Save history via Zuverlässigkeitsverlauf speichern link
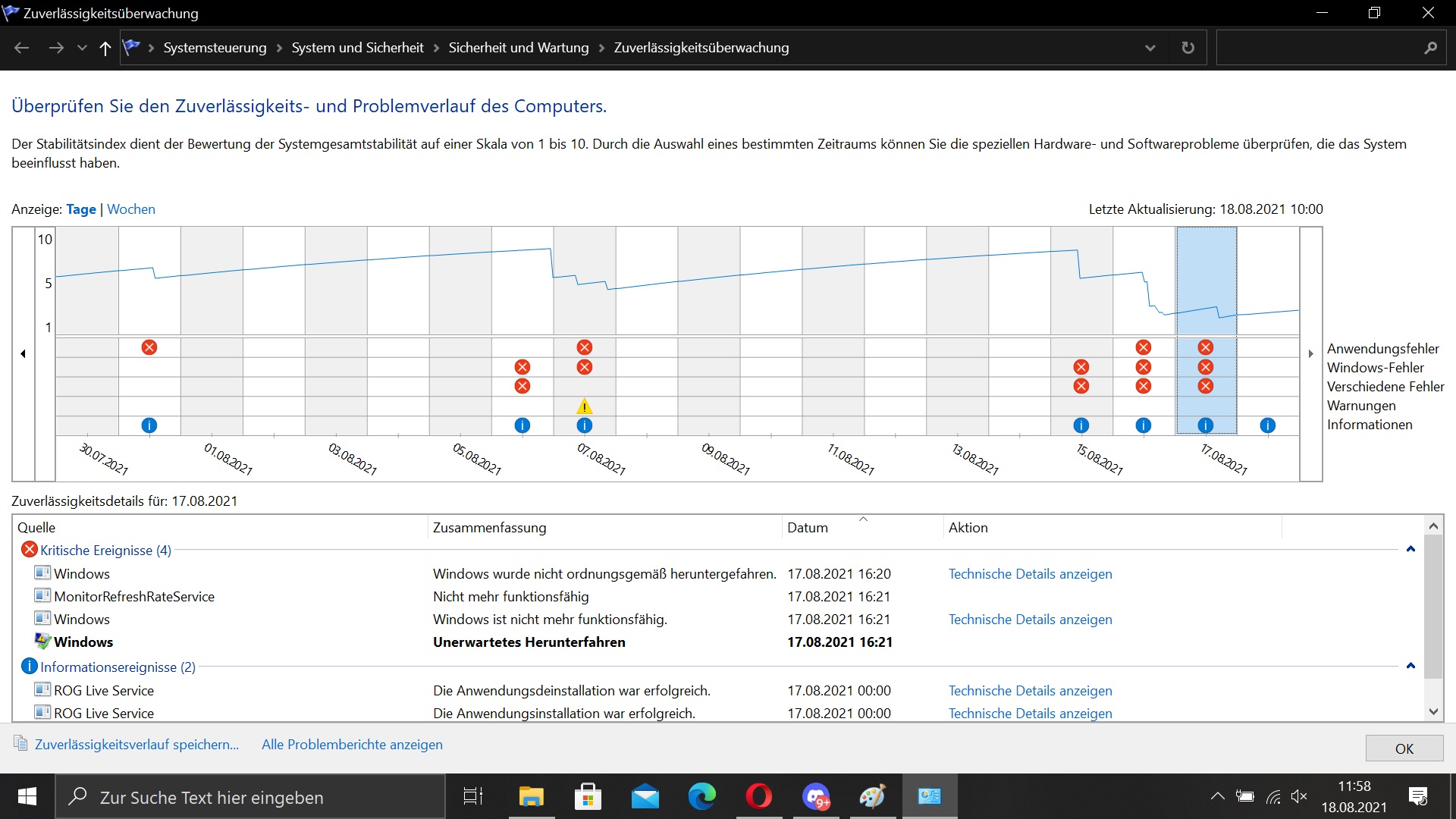 click(x=136, y=745)
